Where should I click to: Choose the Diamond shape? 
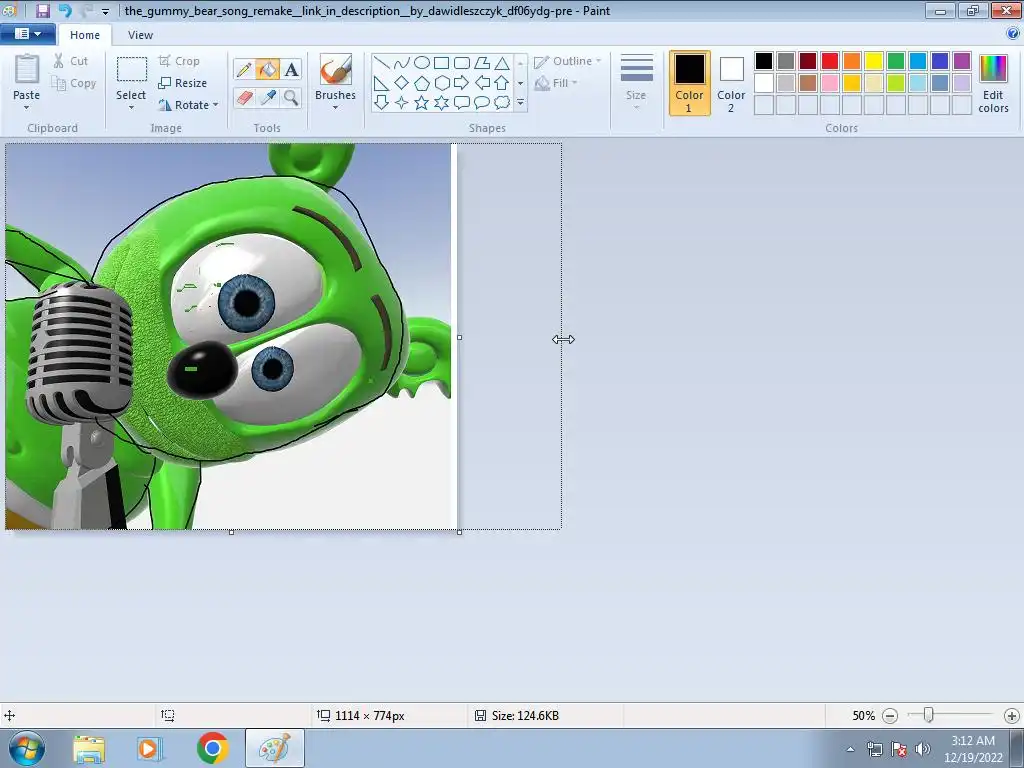point(402,83)
